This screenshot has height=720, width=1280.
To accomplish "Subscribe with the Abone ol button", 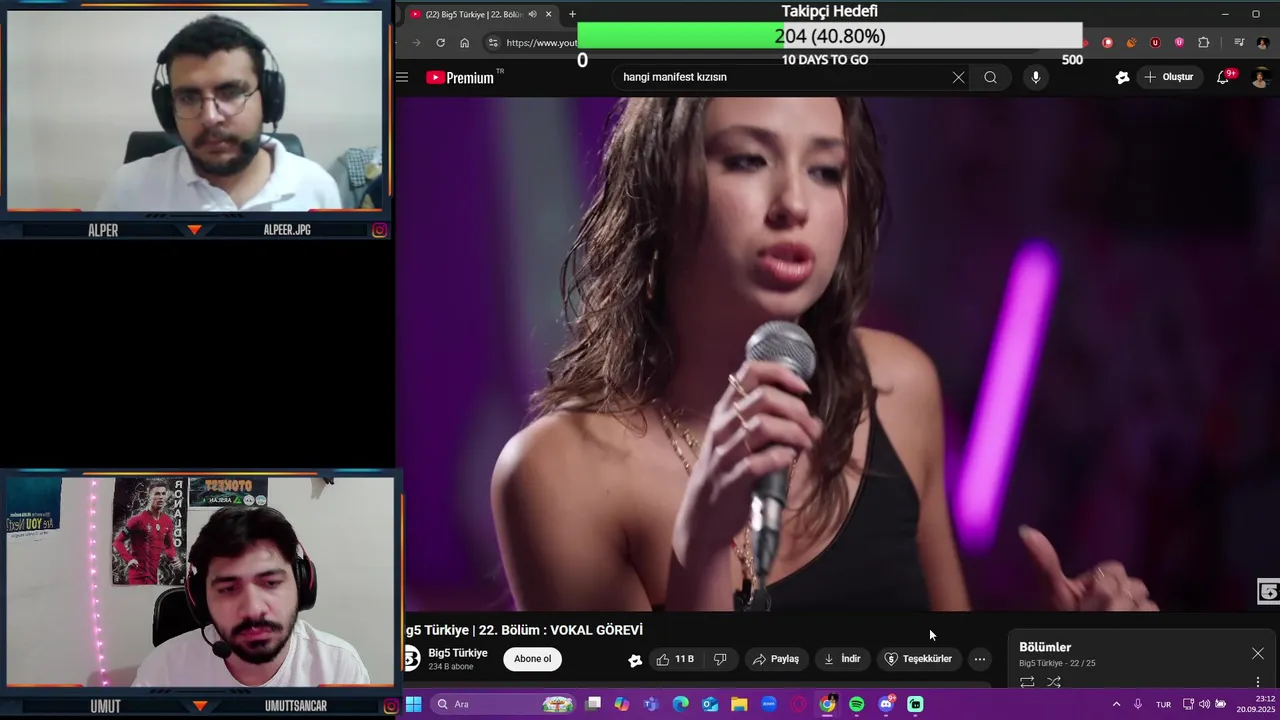I will (x=532, y=659).
